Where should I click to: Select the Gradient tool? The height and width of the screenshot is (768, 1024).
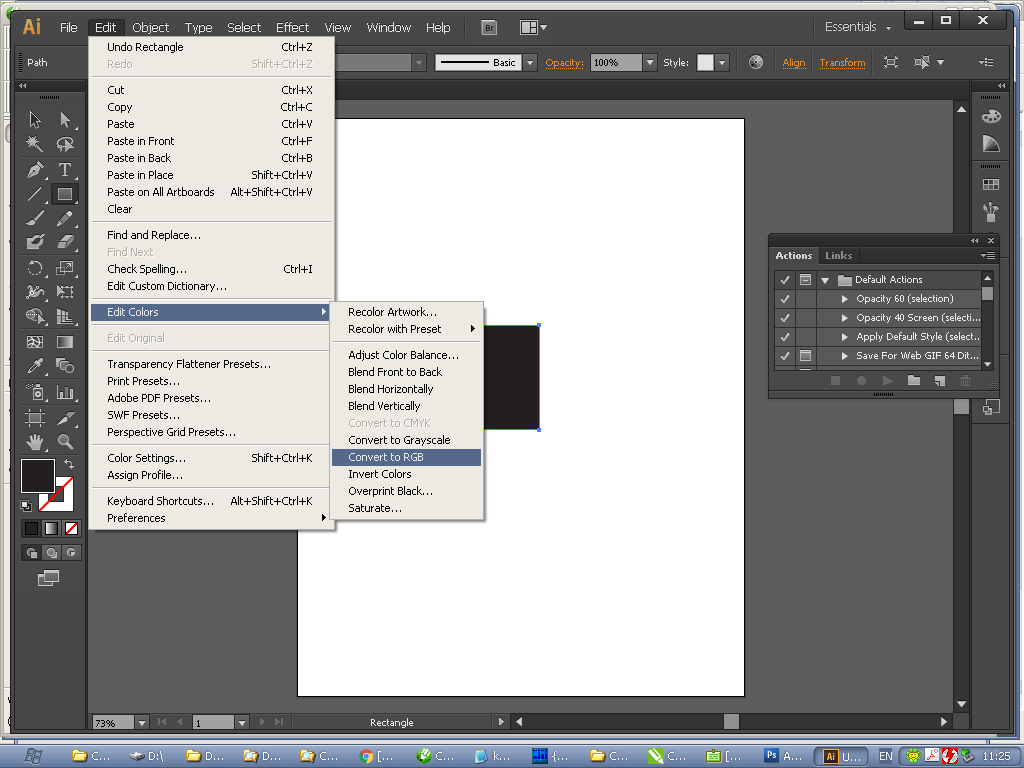(65, 342)
